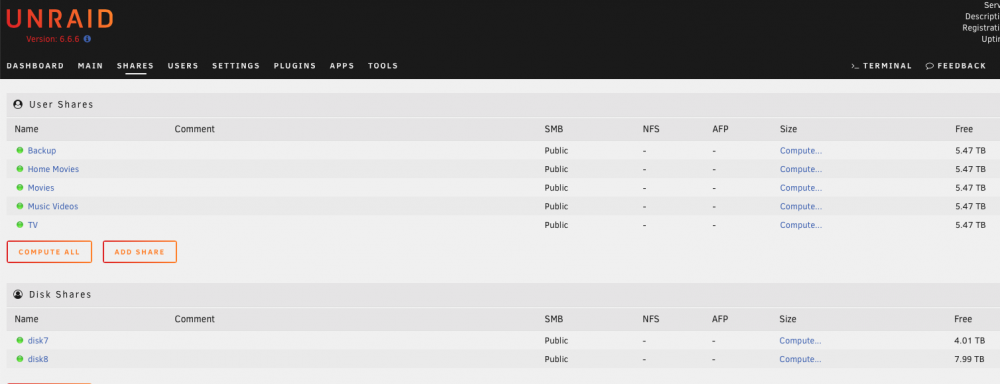Click the green status dot beside Backup

point(20,151)
